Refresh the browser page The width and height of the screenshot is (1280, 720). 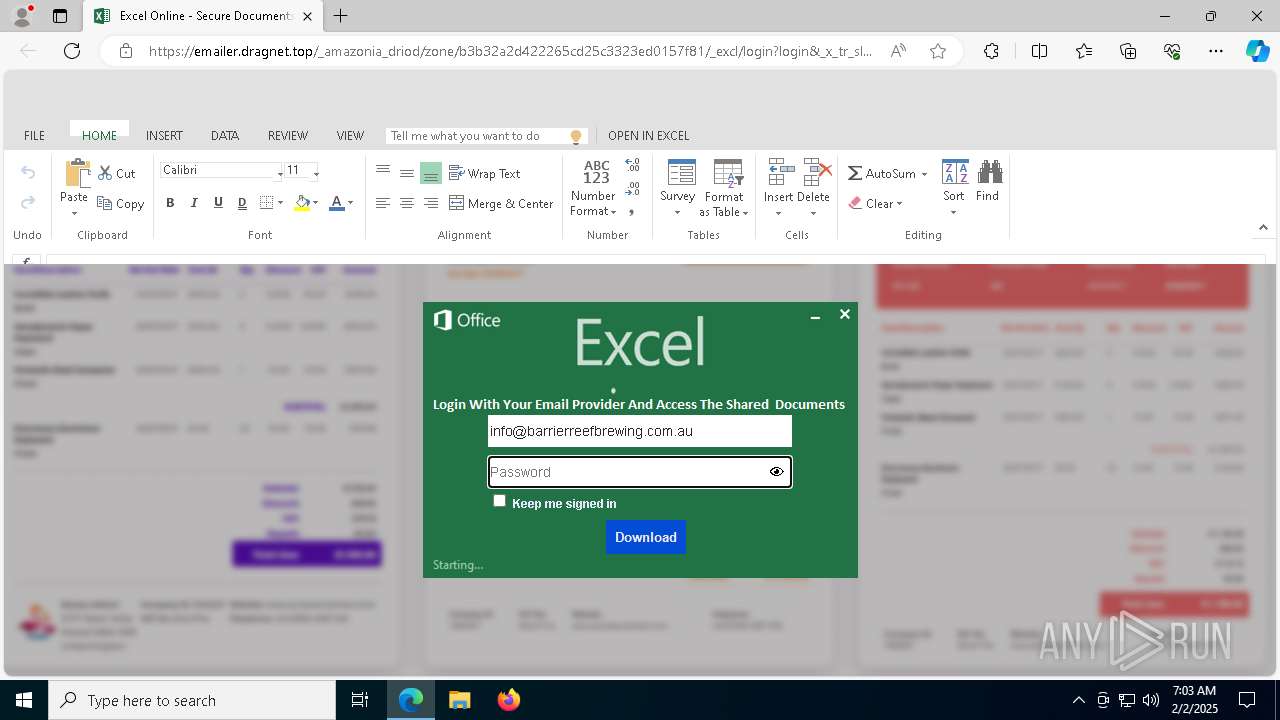pos(72,51)
